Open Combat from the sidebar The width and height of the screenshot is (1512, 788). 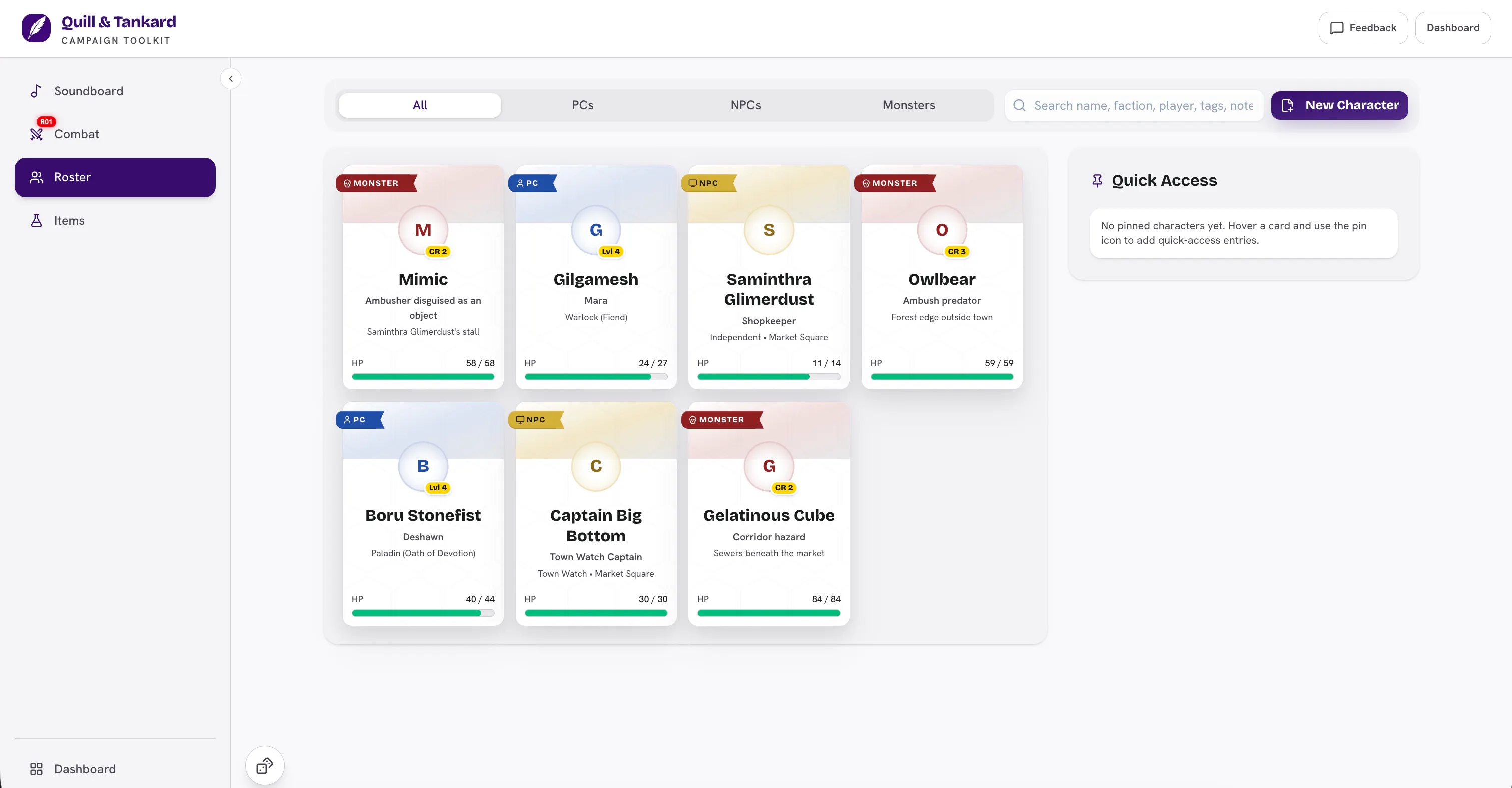tap(115, 134)
